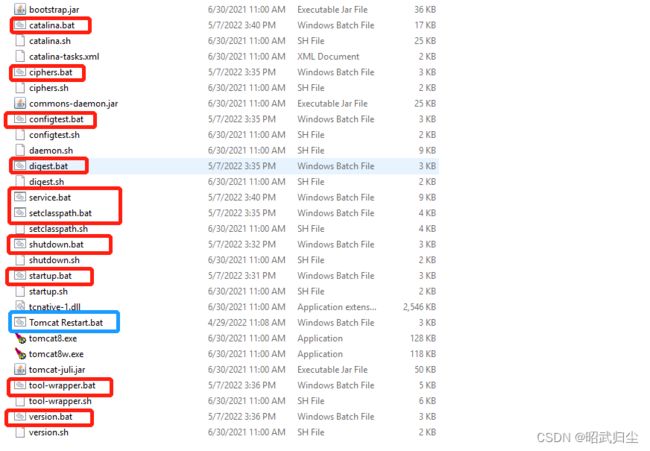Select the file name tomcat-juli.jar
650x451 pixels.
(57, 370)
